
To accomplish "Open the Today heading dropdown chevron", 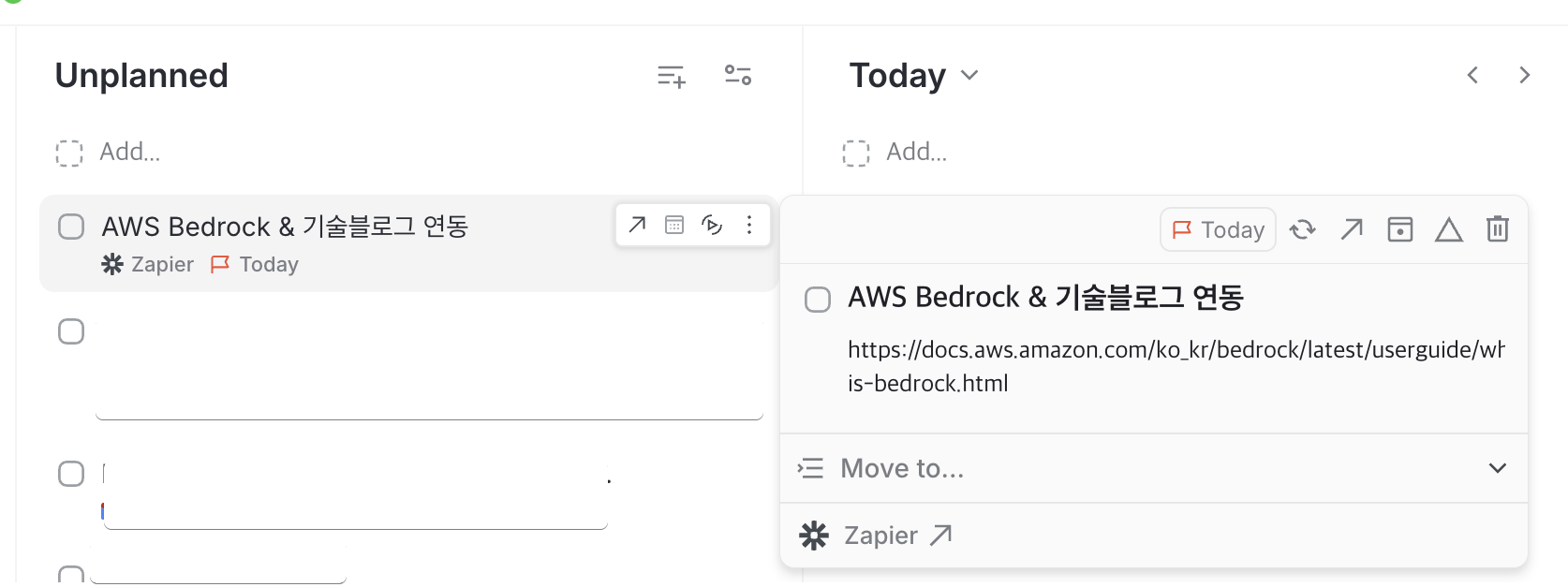I will pos(969,75).
